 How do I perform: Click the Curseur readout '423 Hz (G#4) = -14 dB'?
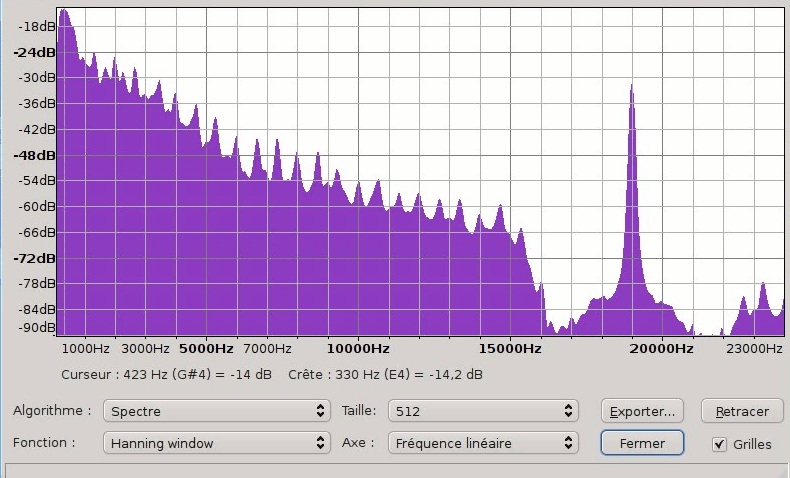pos(198,375)
